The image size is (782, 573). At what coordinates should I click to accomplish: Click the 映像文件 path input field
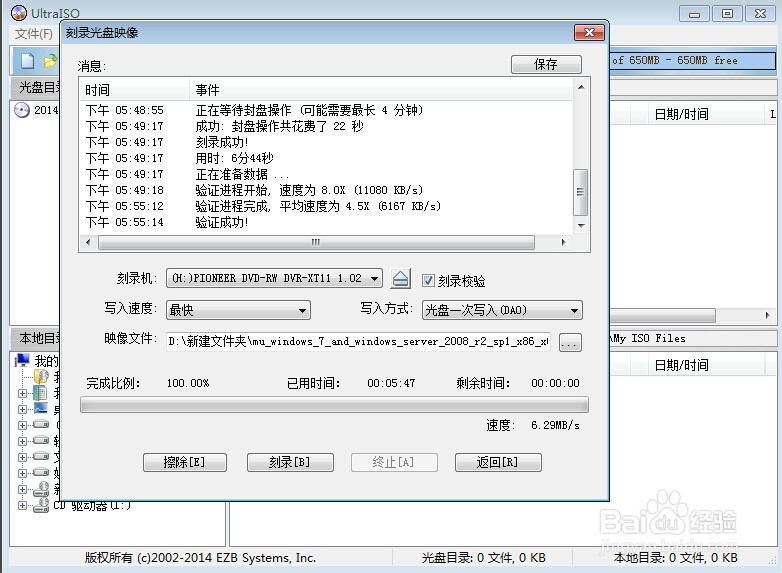click(358, 342)
